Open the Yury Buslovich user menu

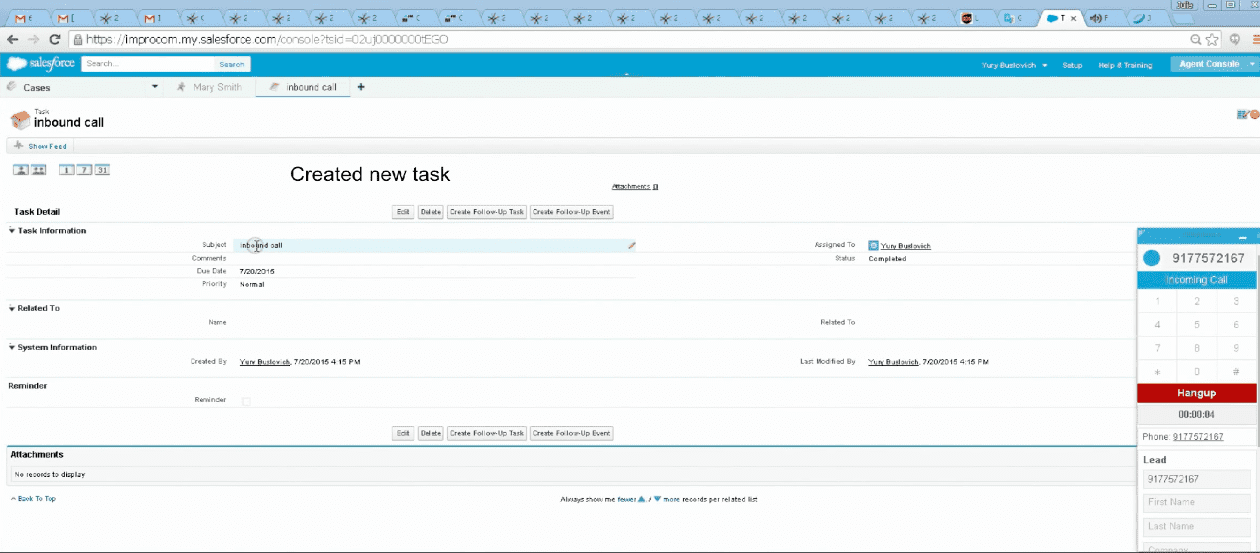(x=1014, y=65)
